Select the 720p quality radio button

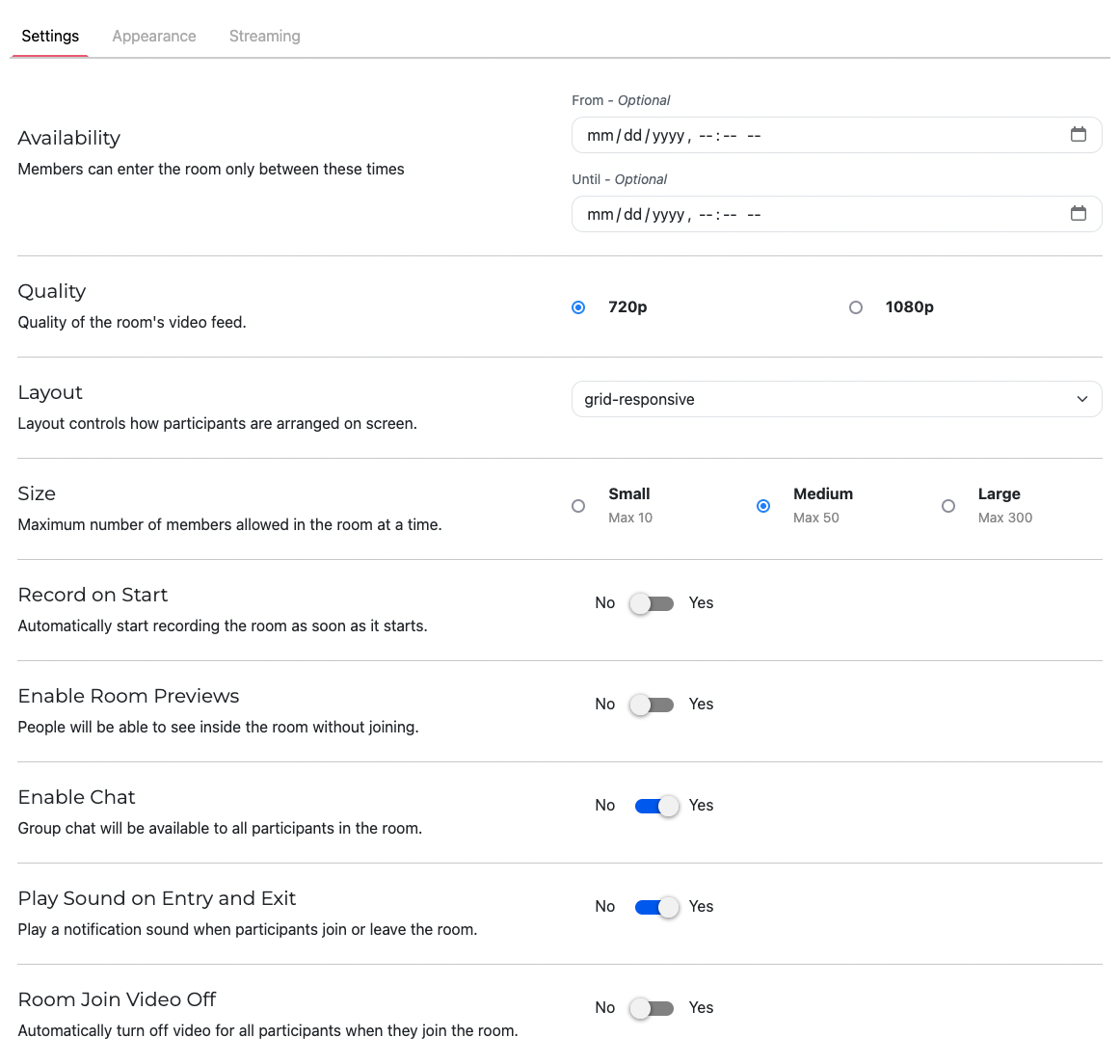pyautogui.click(x=578, y=306)
